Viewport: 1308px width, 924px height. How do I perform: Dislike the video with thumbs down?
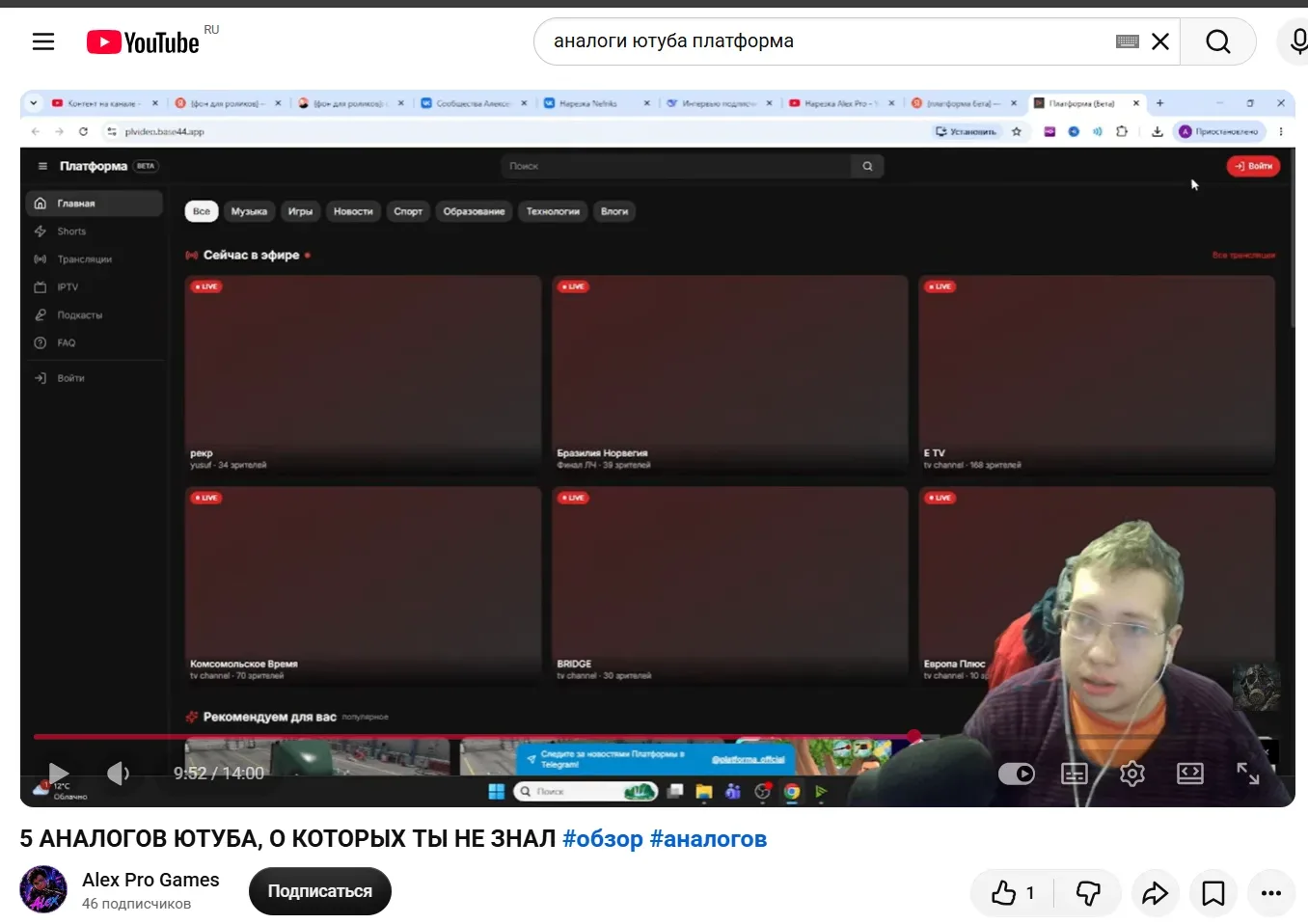click(1088, 893)
